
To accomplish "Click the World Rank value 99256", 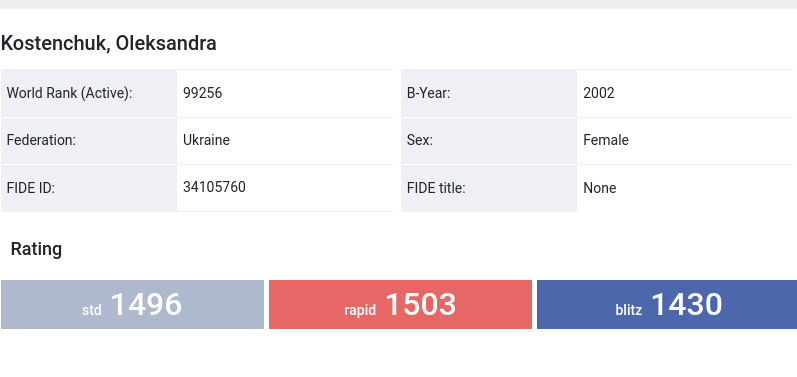I will (203, 93).
